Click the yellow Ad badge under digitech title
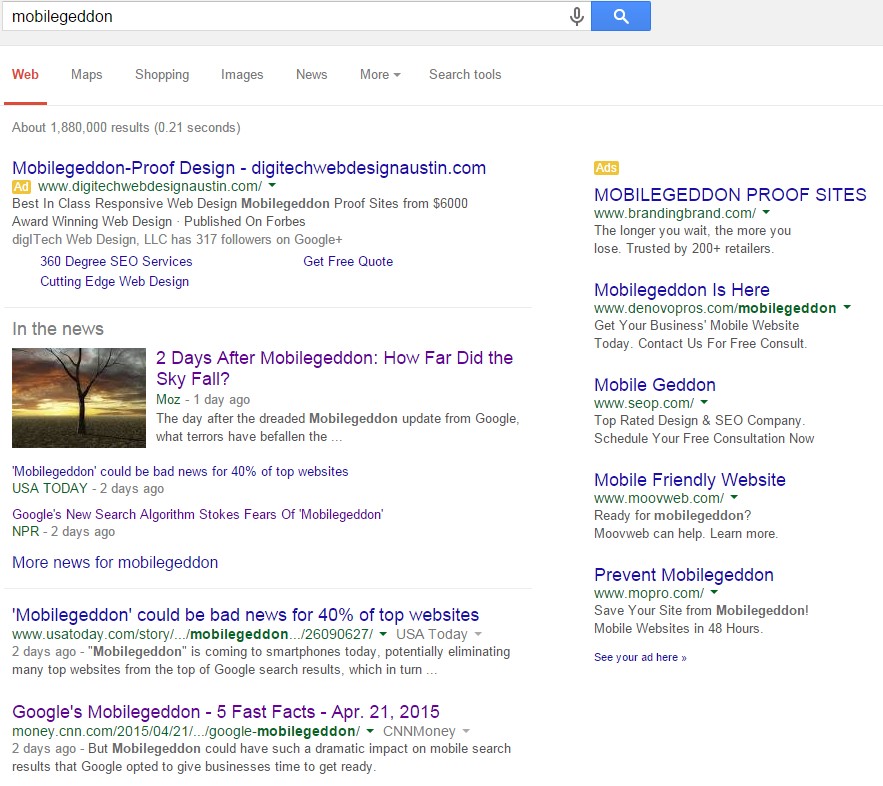883x786 pixels. (21, 186)
